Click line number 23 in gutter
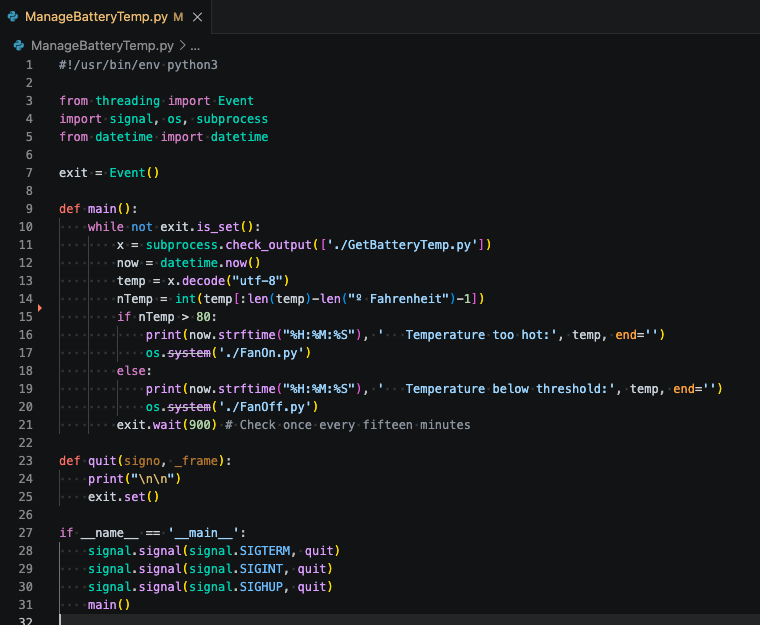760x625 pixels. tap(26, 461)
